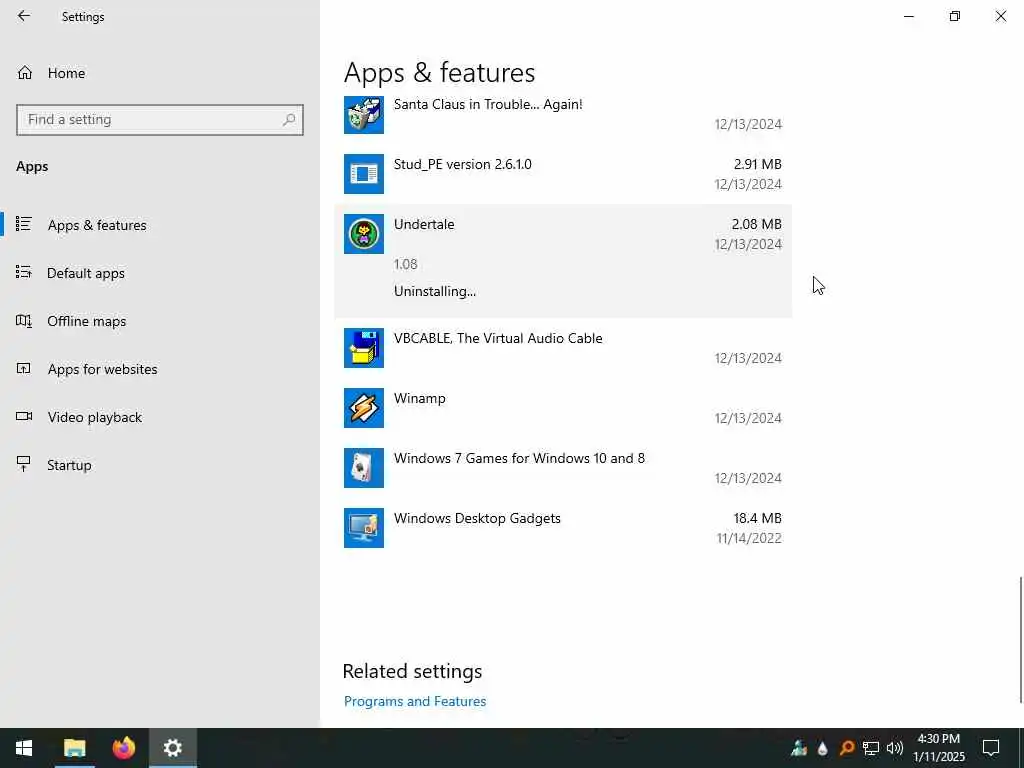Viewport: 1024px width, 768px height.
Task: Click the Startup sidebar icon
Action: [x=24, y=464]
